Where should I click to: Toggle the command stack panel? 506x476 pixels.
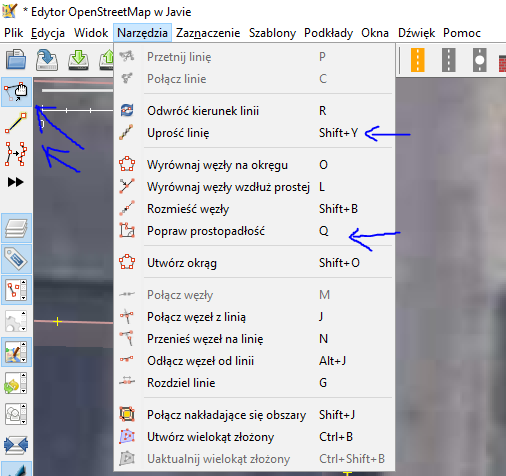tap(16, 383)
